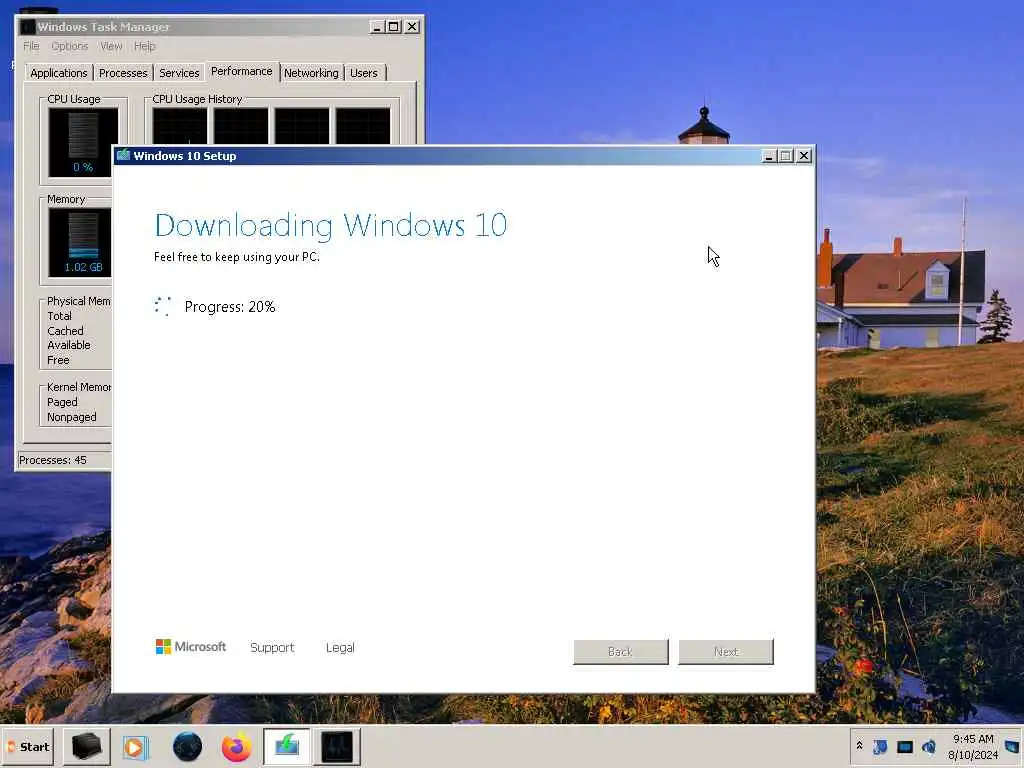Click the Paged label in Kernel Memory
Screen dimensions: 1024x768
tap(62, 402)
